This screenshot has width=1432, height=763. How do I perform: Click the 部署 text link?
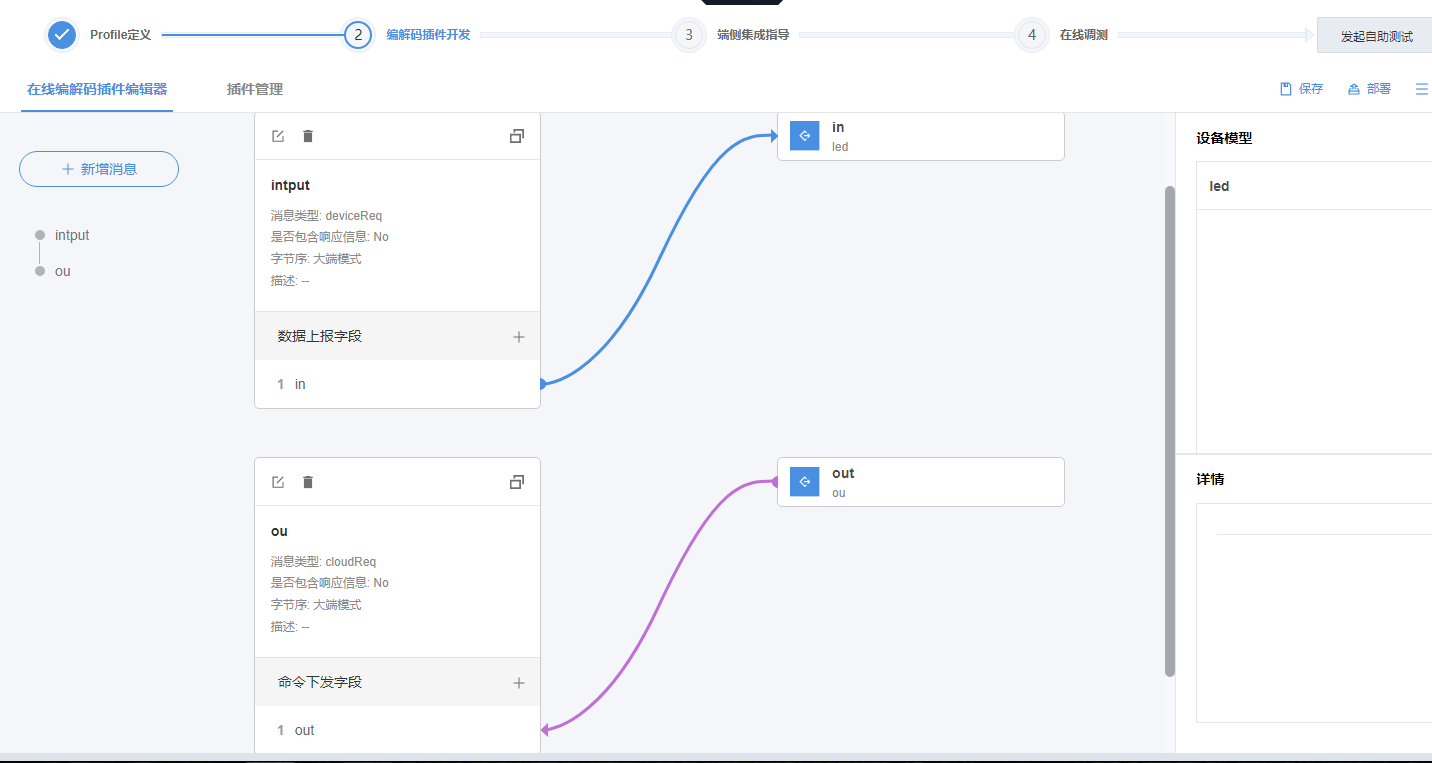click(1379, 89)
